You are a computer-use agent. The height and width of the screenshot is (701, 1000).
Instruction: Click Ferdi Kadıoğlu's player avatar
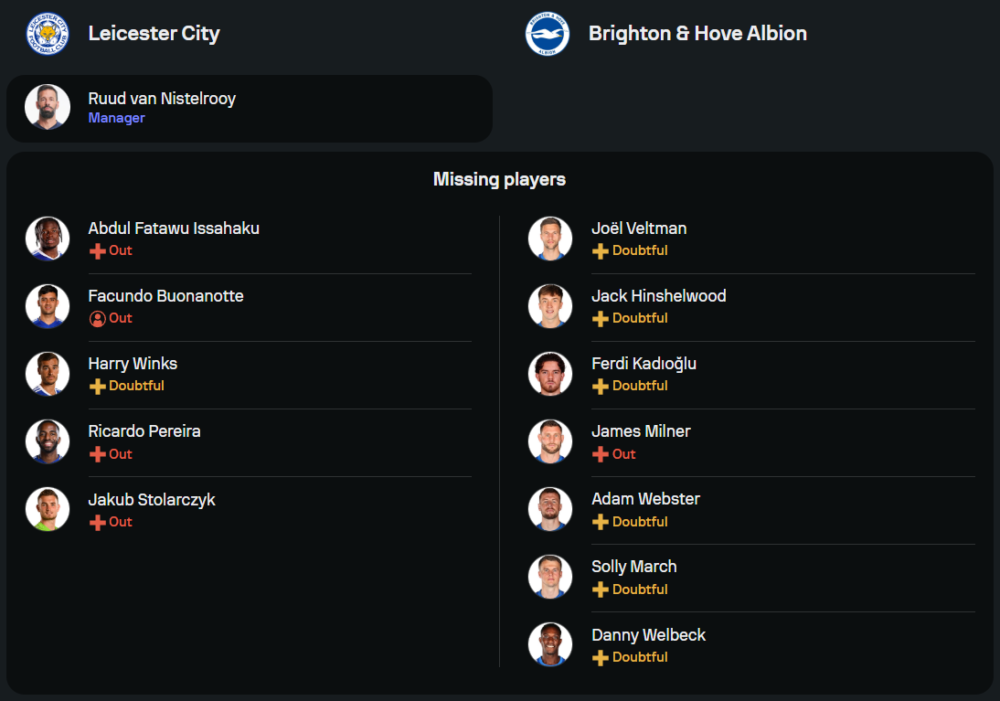click(x=550, y=374)
